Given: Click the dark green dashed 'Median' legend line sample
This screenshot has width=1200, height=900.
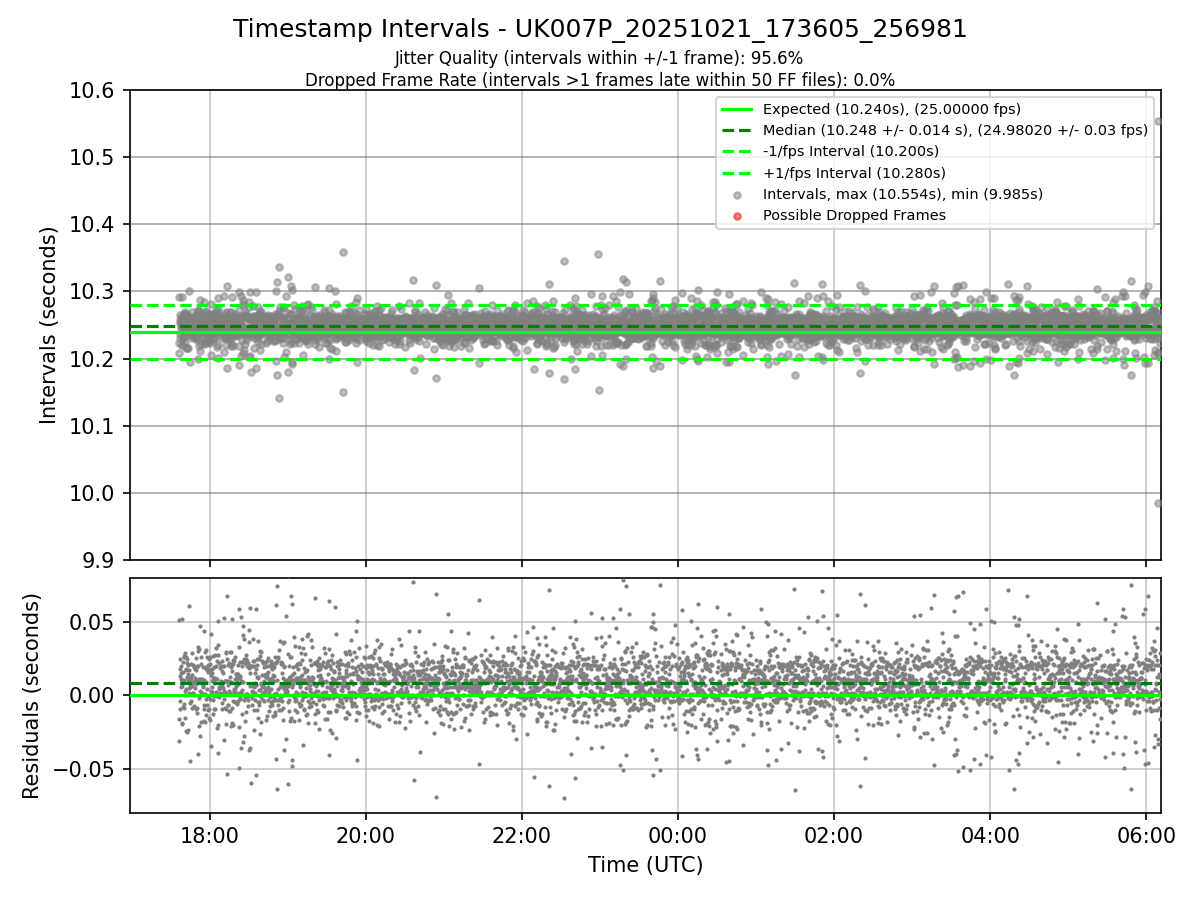Looking at the screenshot, I should coord(737,130).
